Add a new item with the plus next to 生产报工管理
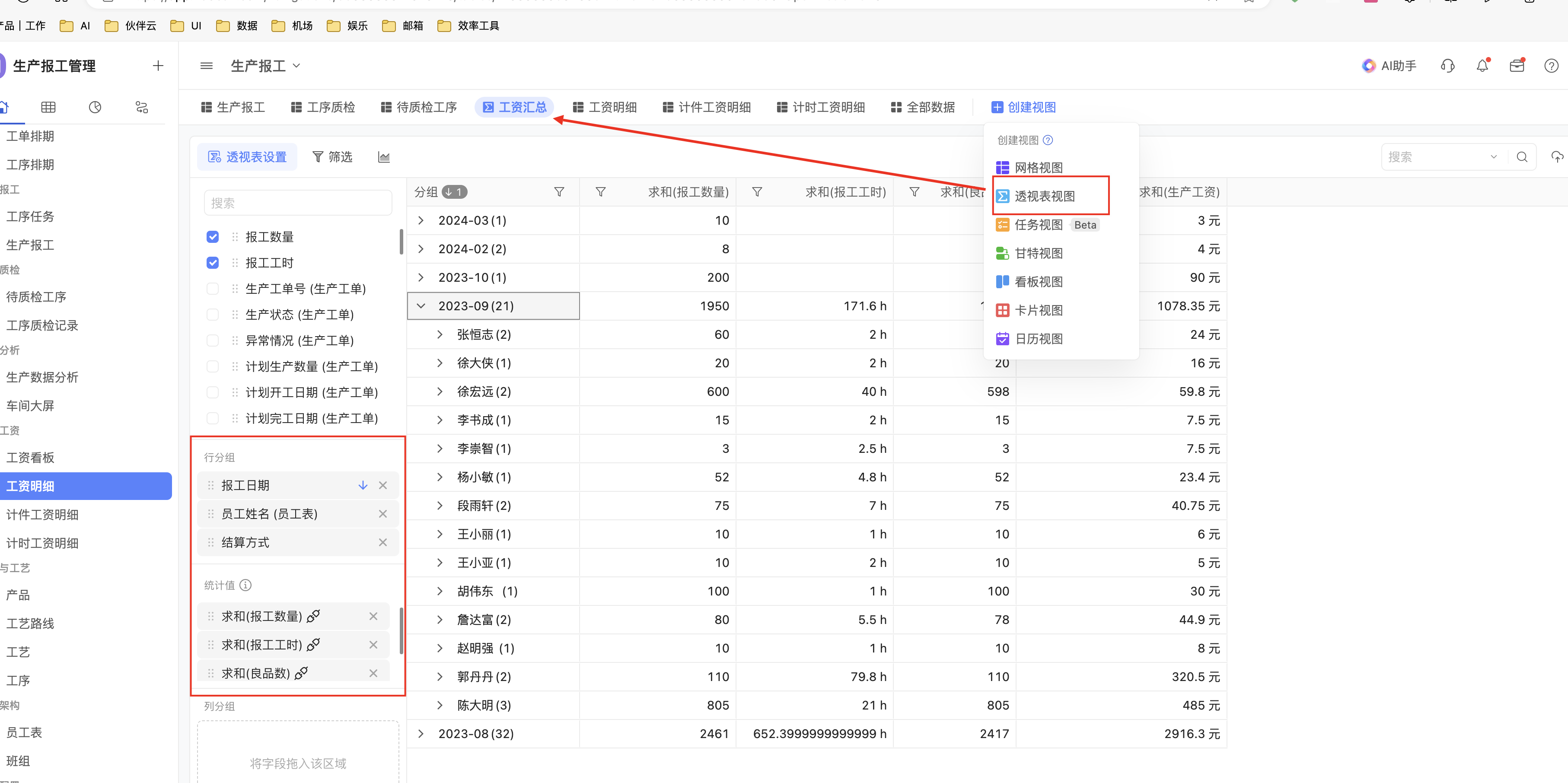The height and width of the screenshot is (783, 1568). click(158, 66)
